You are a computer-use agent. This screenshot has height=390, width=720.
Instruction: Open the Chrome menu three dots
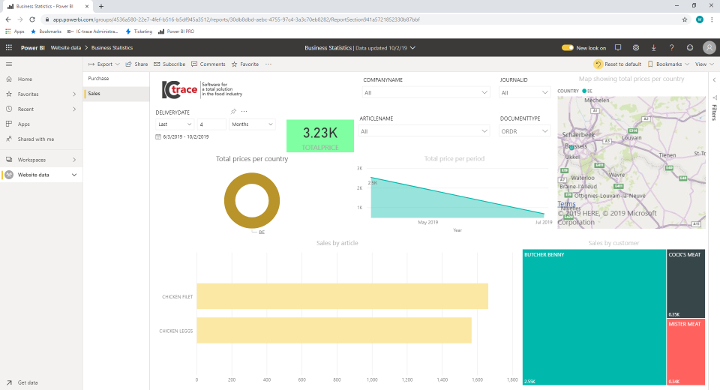[712, 19]
